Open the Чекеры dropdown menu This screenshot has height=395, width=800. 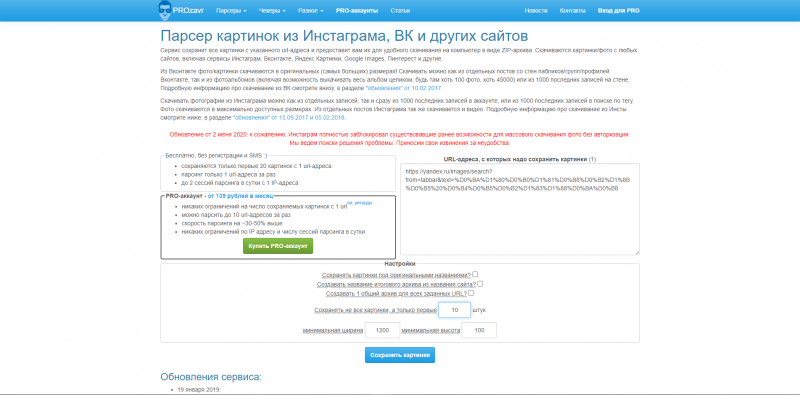(272, 11)
